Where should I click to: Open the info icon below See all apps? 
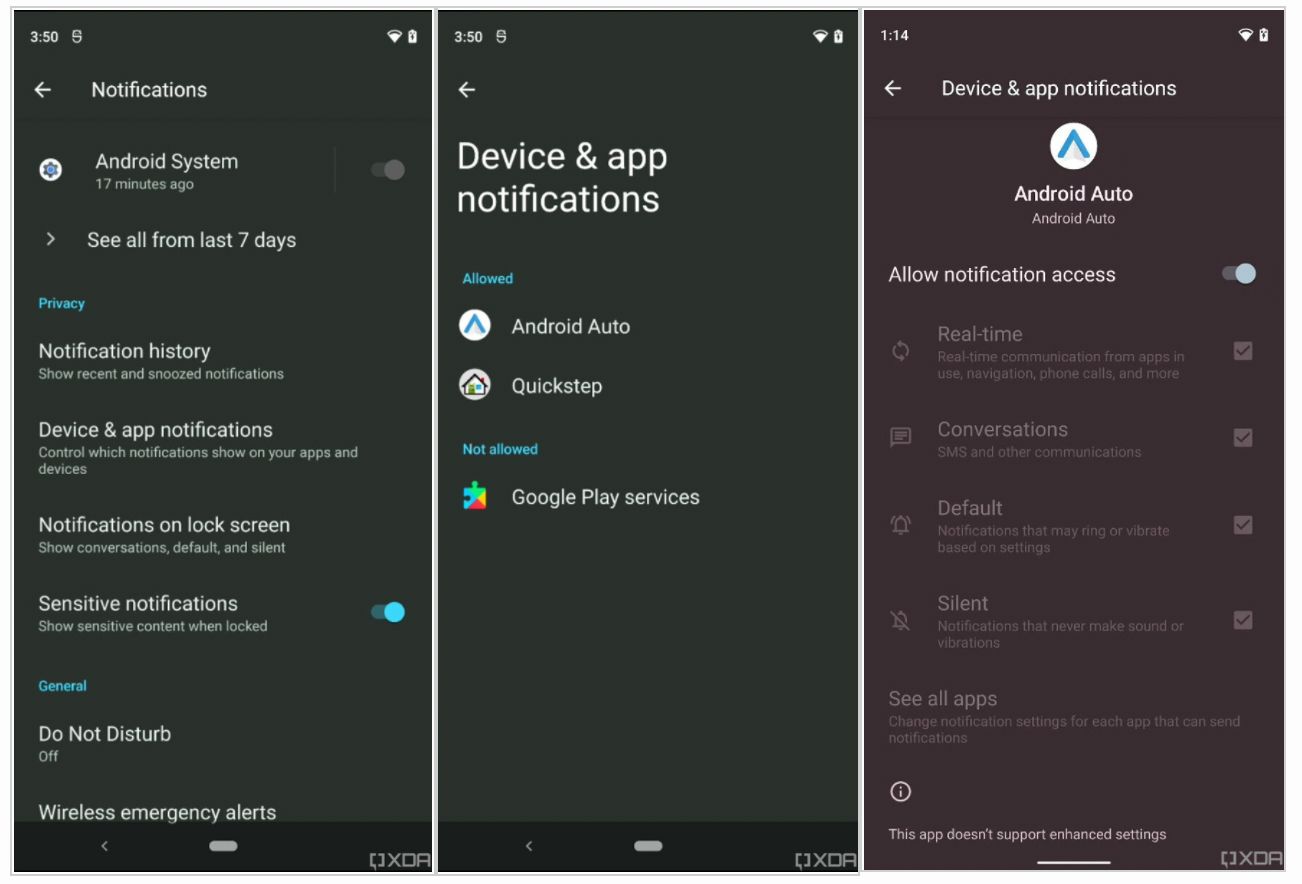(900, 791)
